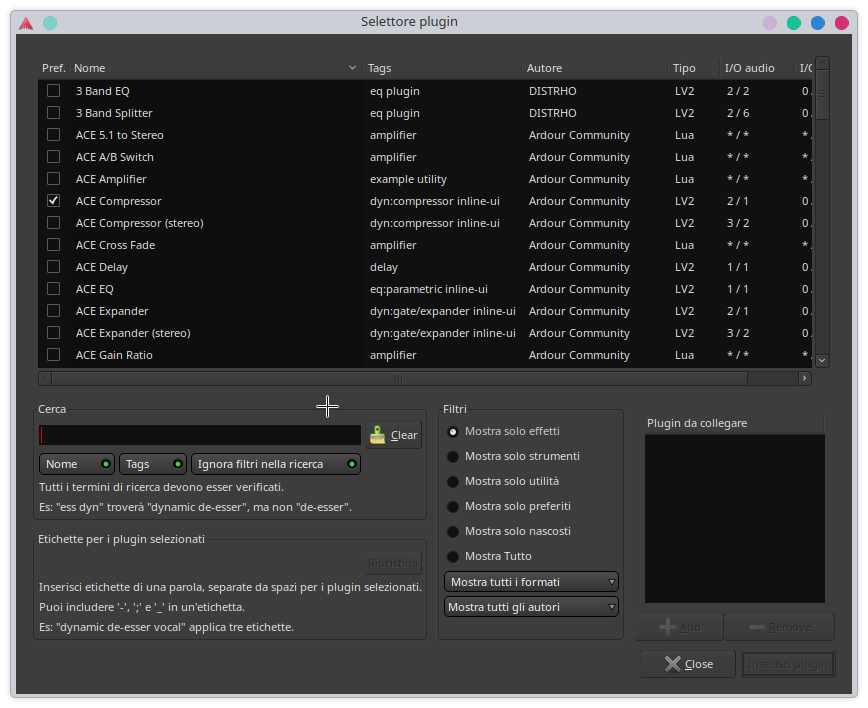Uncheck the ACE Compressor favorite checkbox
This screenshot has width=868, height=708.
[53, 200]
